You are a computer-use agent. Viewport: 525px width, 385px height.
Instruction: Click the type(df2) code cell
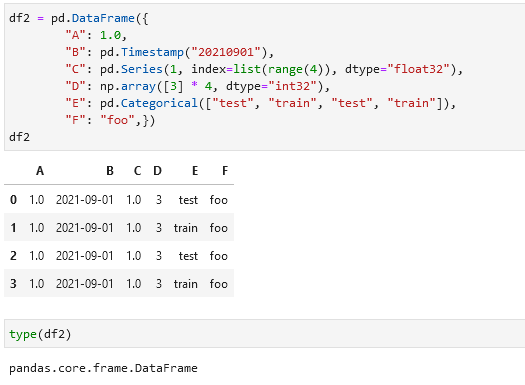point(265,333)
